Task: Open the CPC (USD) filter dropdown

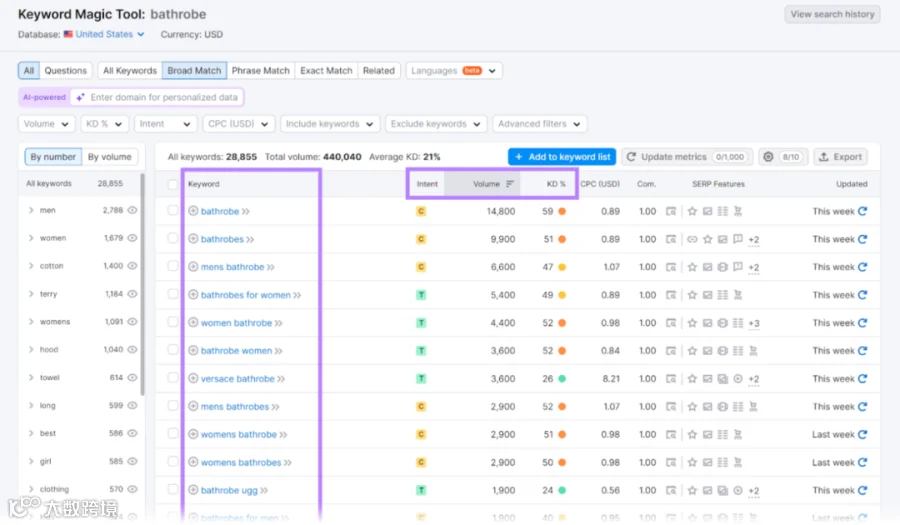Action: [x=238, y=124]
